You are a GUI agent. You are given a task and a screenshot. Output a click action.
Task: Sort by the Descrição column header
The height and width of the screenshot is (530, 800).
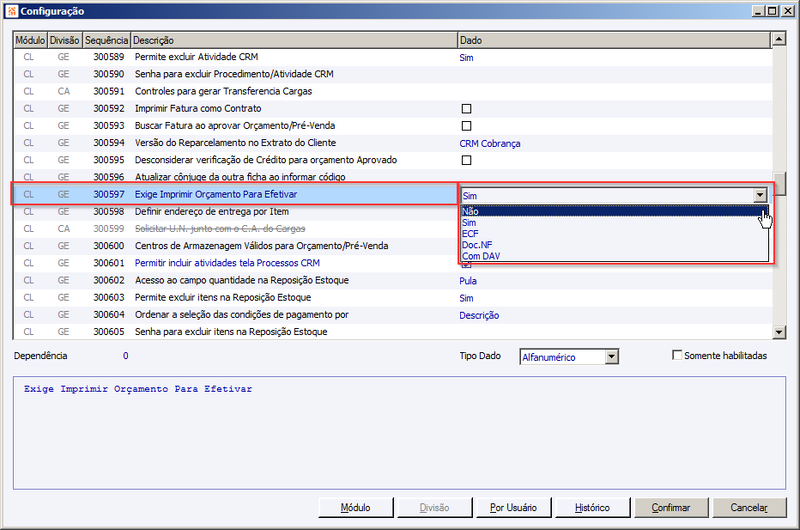click(x=294, y=40)
